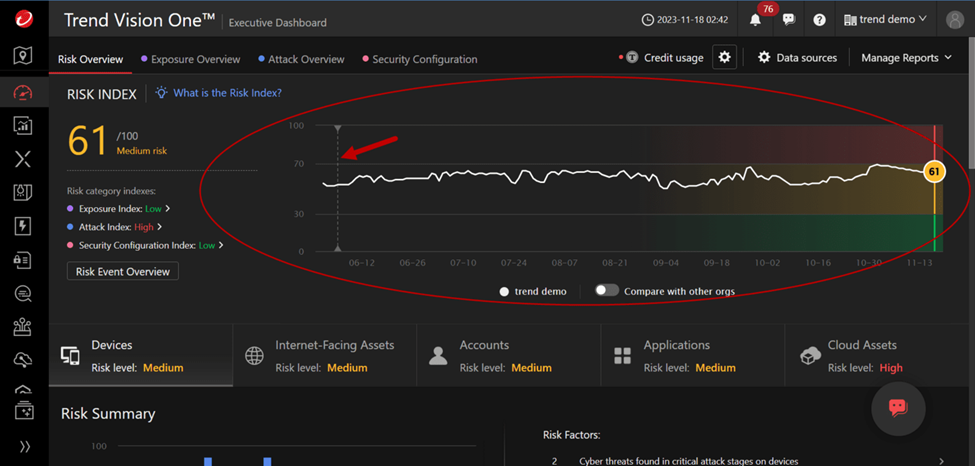
Task: Switch to the Risk Overview tab
Action: (90, 60)
